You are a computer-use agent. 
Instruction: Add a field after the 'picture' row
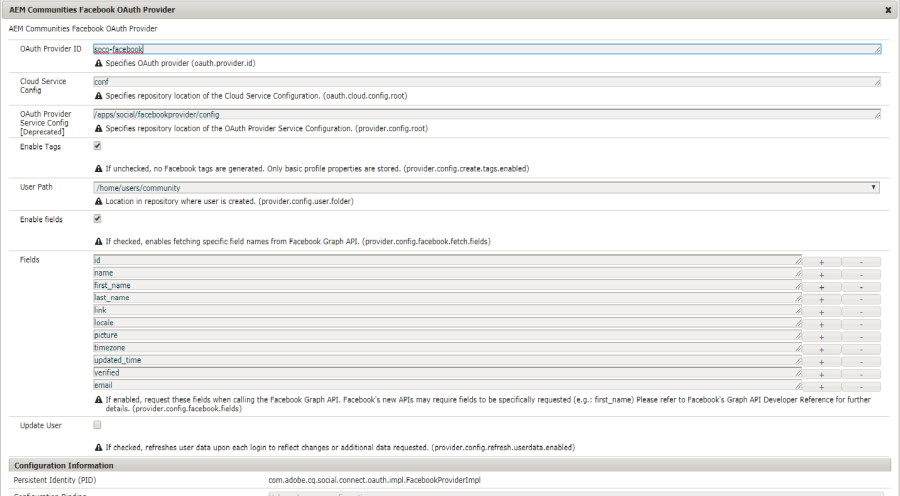(x=821, y=337)
